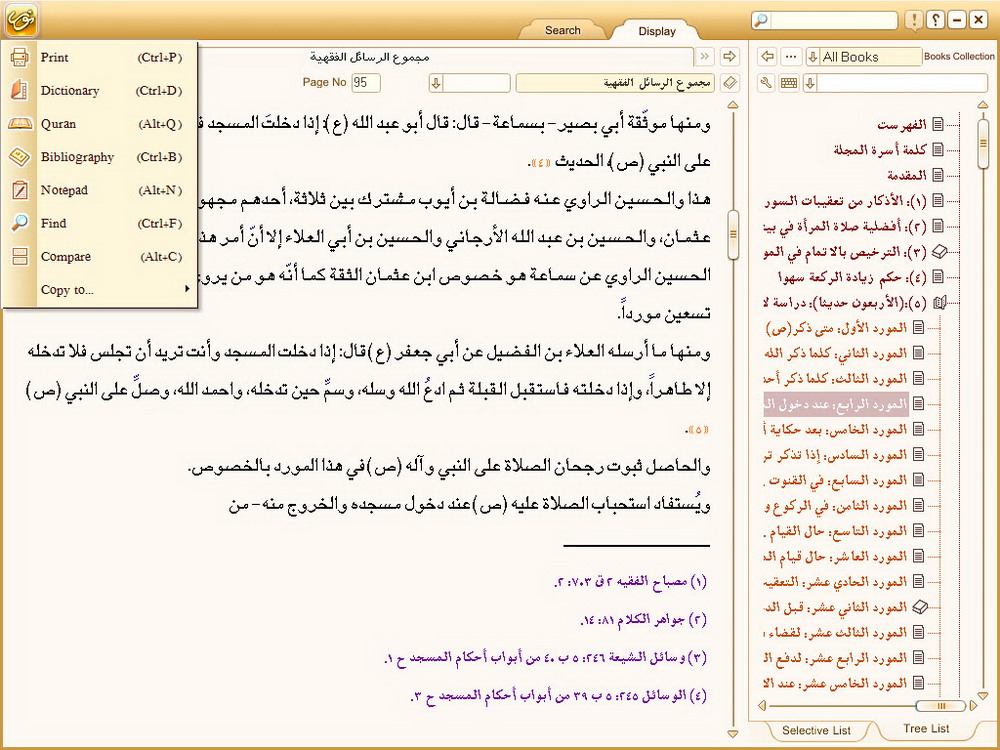Switch to the Tree List tab

point(926,728)
